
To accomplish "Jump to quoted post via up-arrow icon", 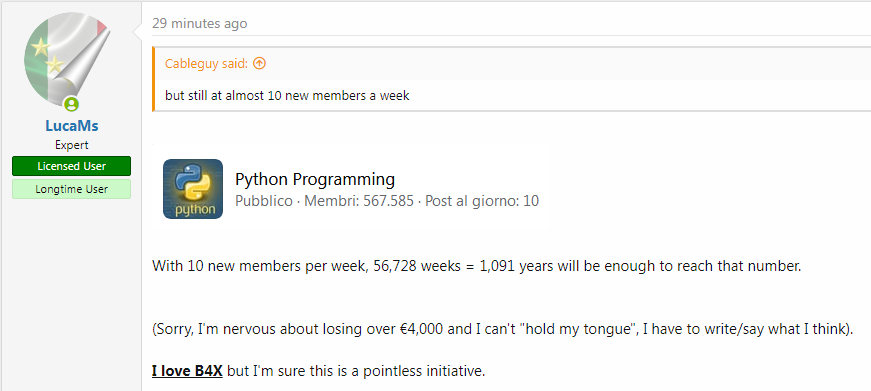I will point(259,63).
